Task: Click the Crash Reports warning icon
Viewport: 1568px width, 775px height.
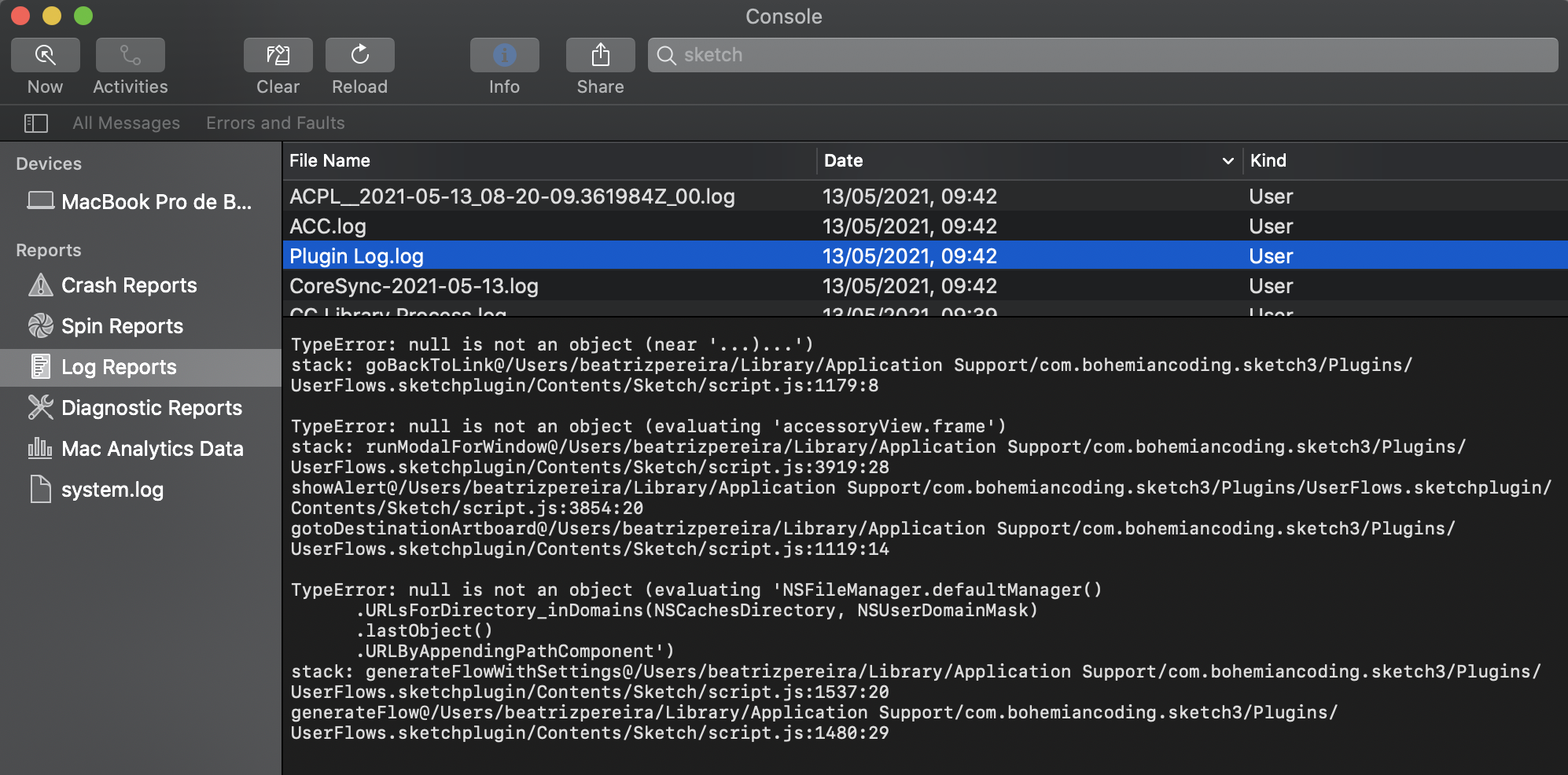Action: (x=40, y=285)
